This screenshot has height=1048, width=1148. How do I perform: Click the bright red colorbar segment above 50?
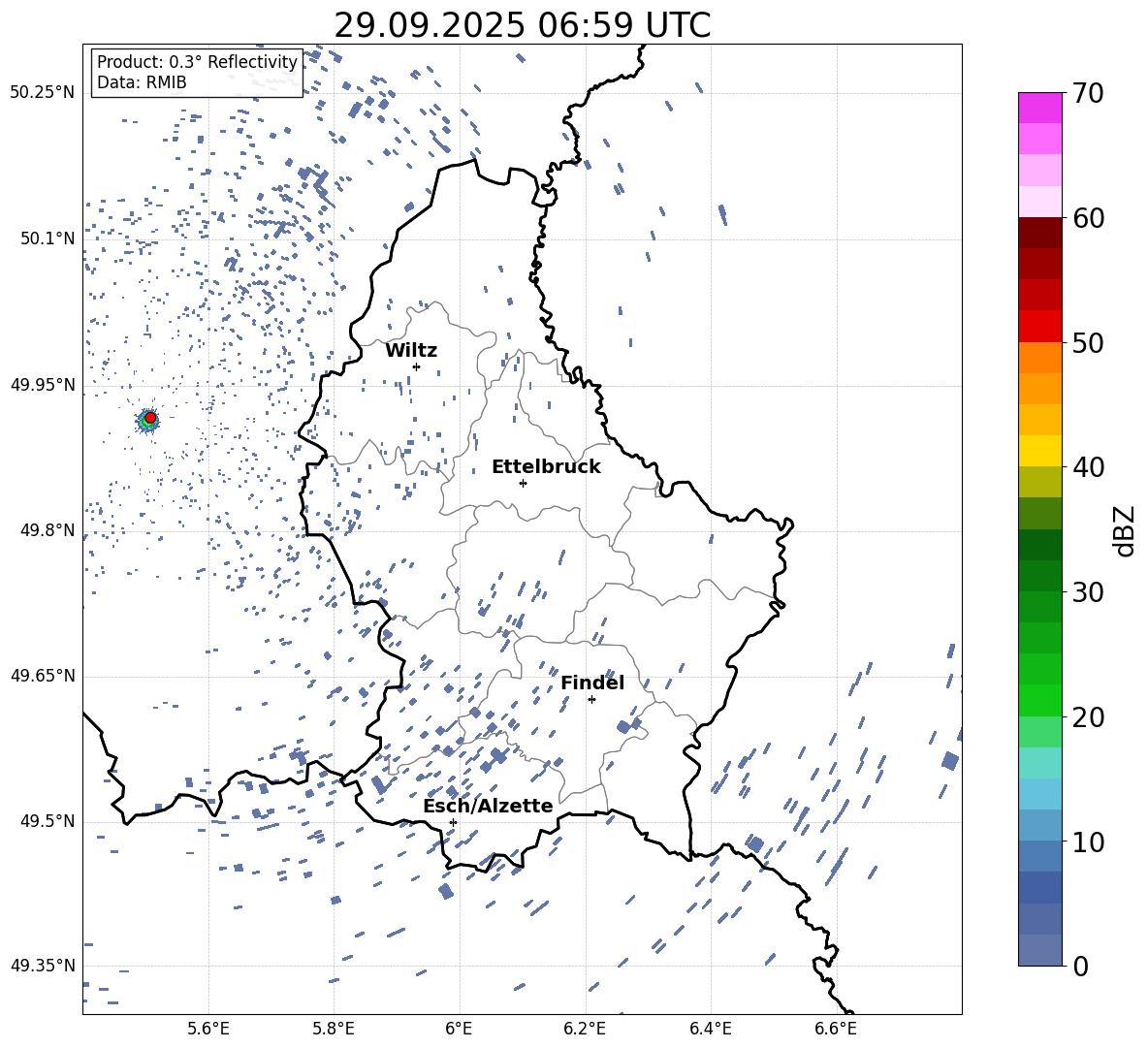coord(1040,327)
